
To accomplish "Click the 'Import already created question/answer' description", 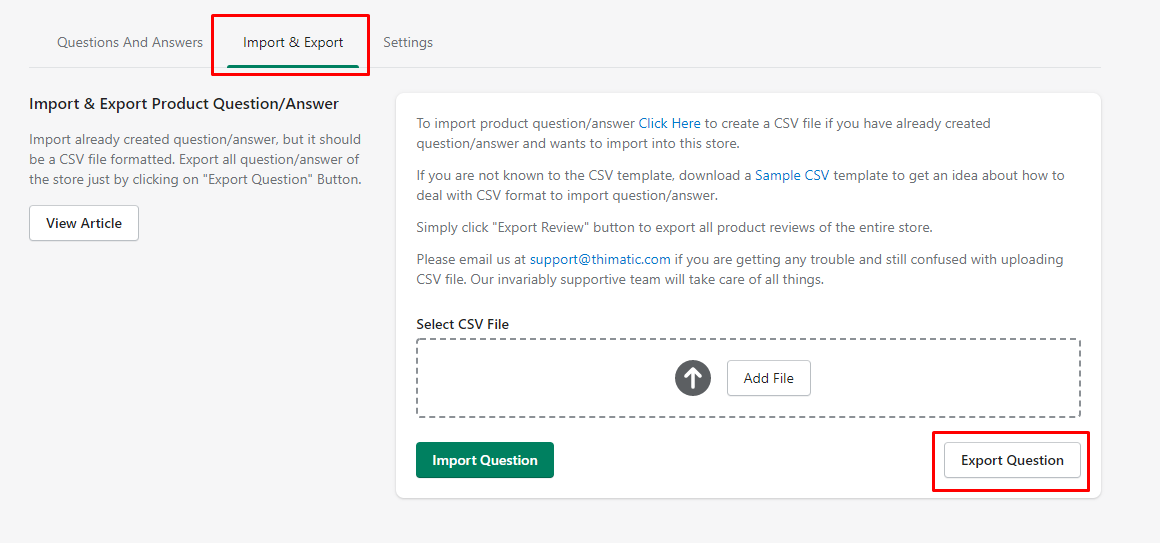I will click(195, 159).
